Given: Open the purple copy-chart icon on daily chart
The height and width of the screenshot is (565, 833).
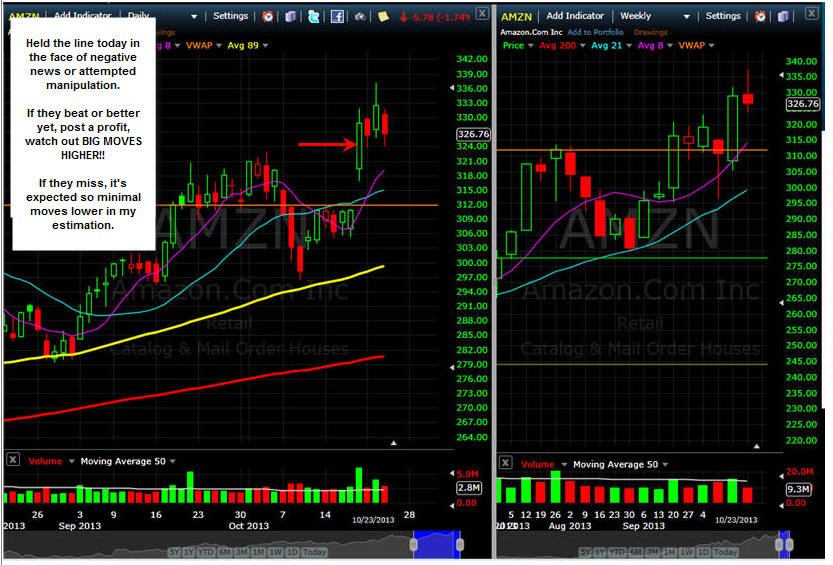Looking at the screenshot, I should [290, 16].
